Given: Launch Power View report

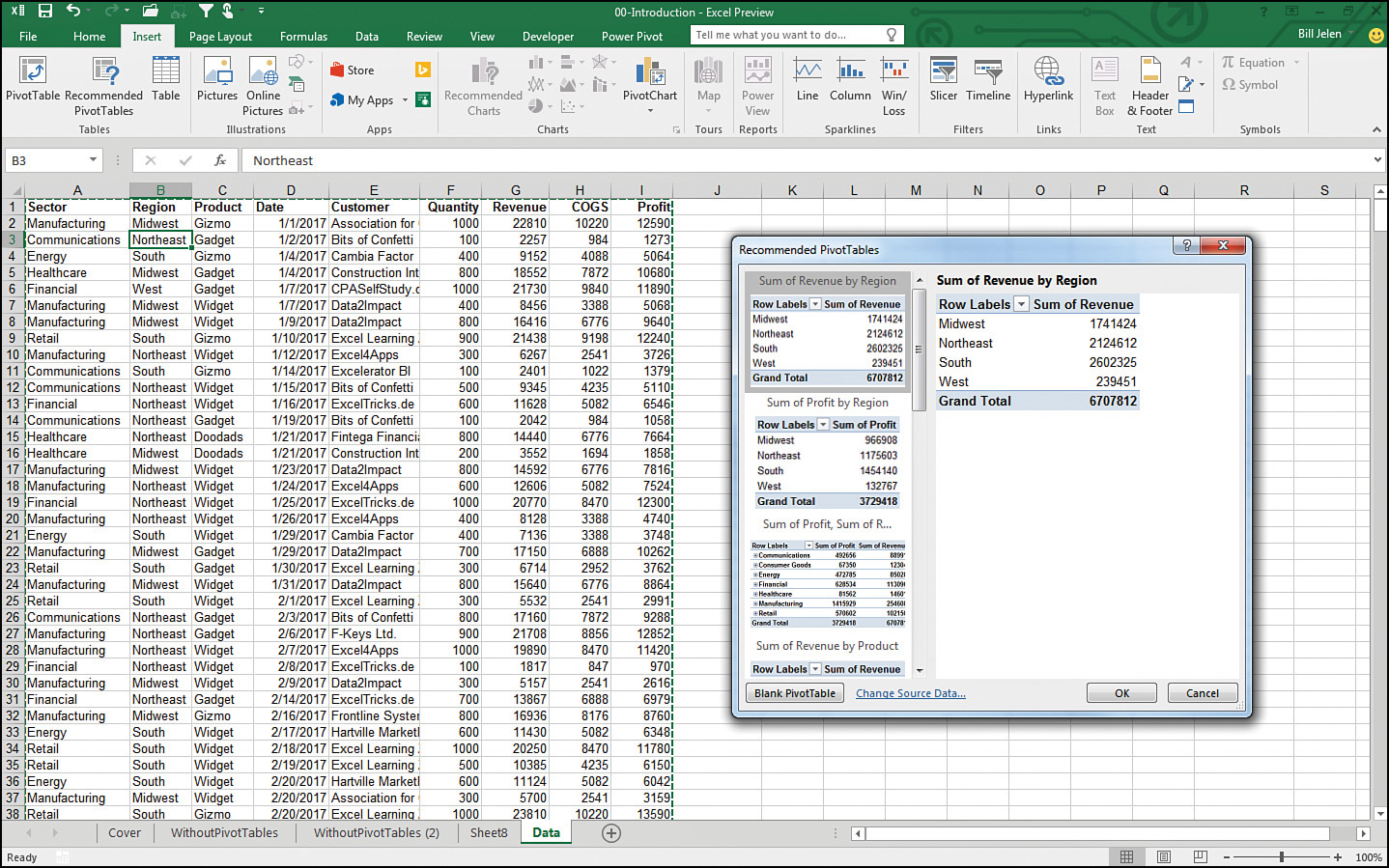Looking at the screenshot, I should 758,85.
